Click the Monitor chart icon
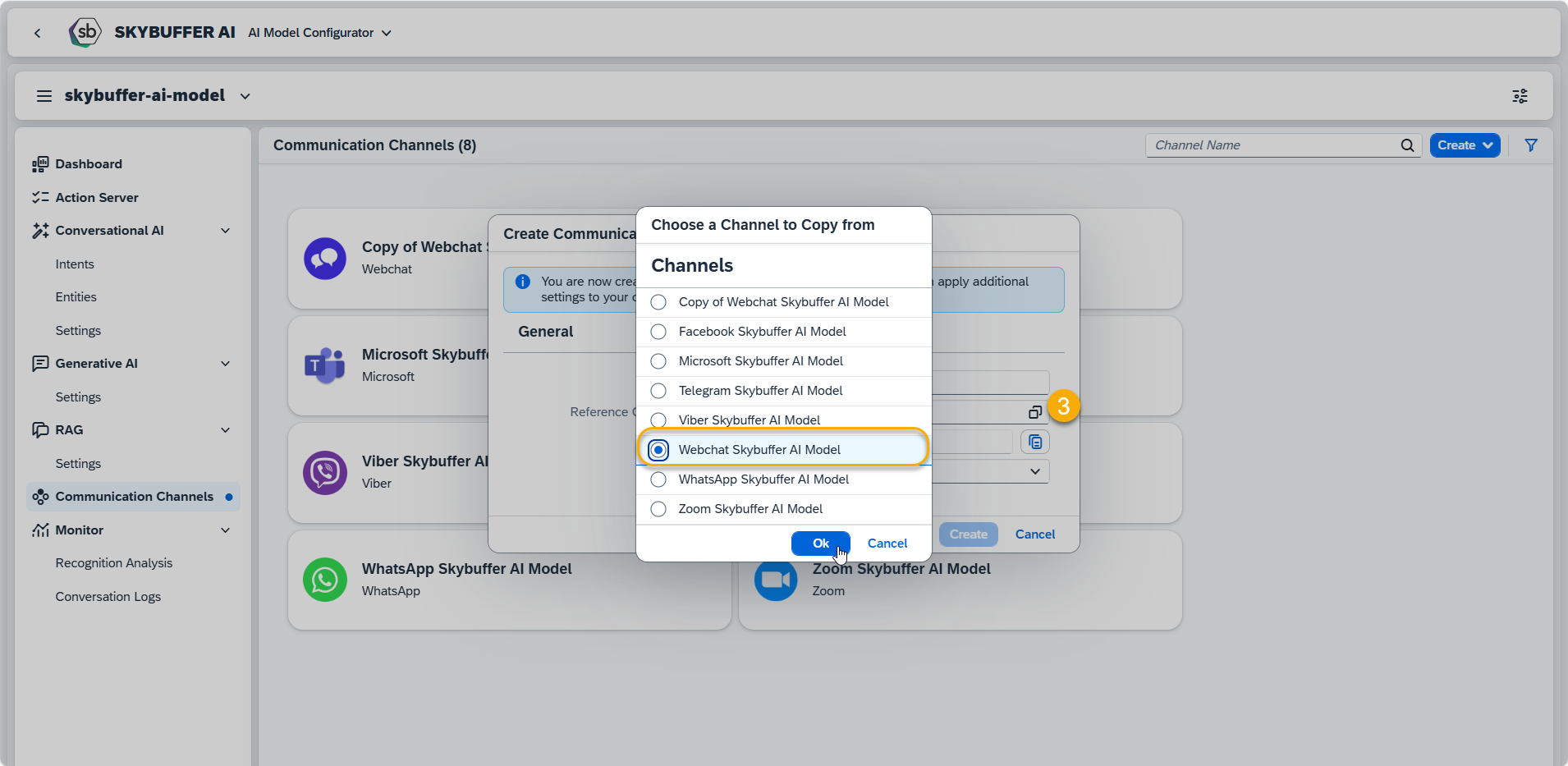Screen dimensions: 1568x766 [40, 530]
